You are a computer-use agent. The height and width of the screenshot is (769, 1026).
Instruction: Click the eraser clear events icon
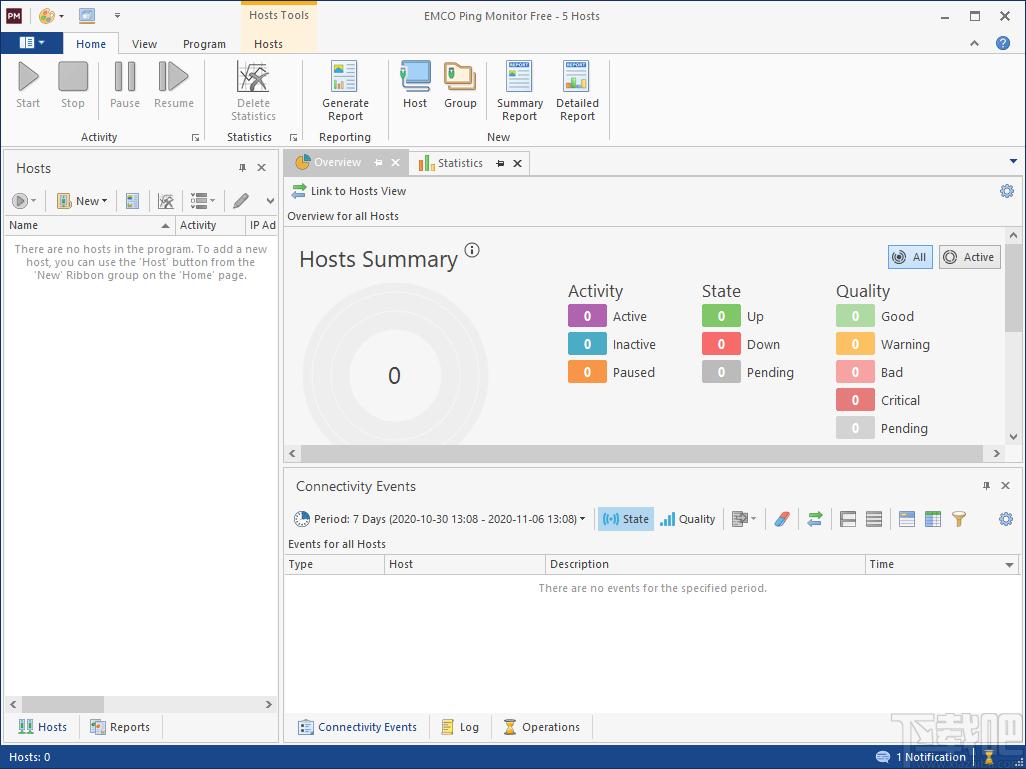point(782,519)
